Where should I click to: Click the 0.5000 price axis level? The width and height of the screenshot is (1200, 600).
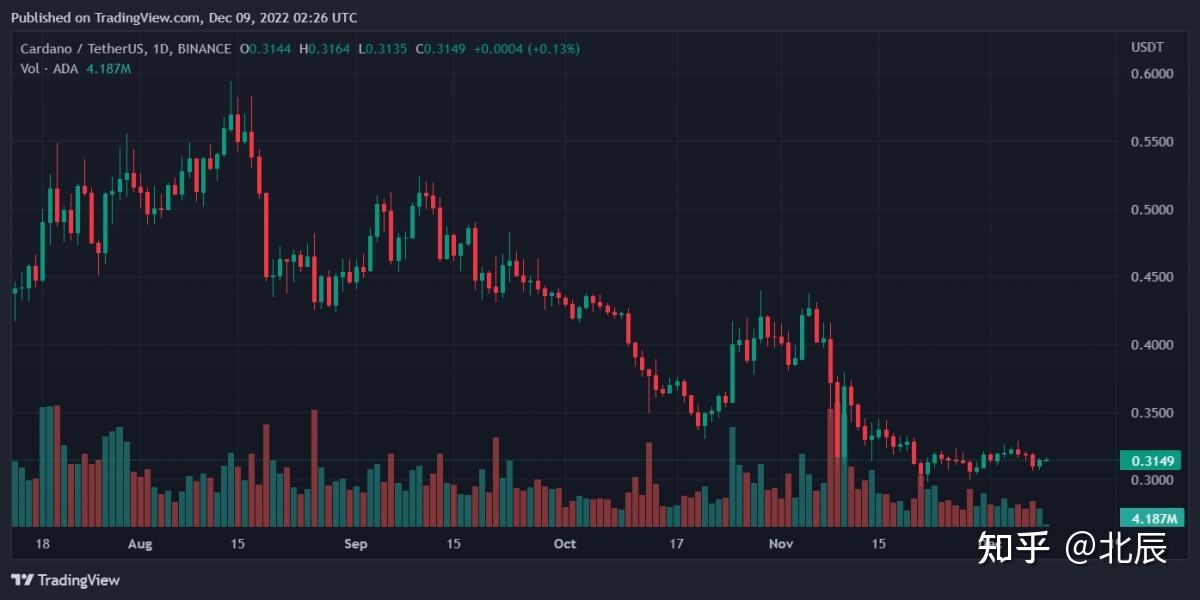1151,210
